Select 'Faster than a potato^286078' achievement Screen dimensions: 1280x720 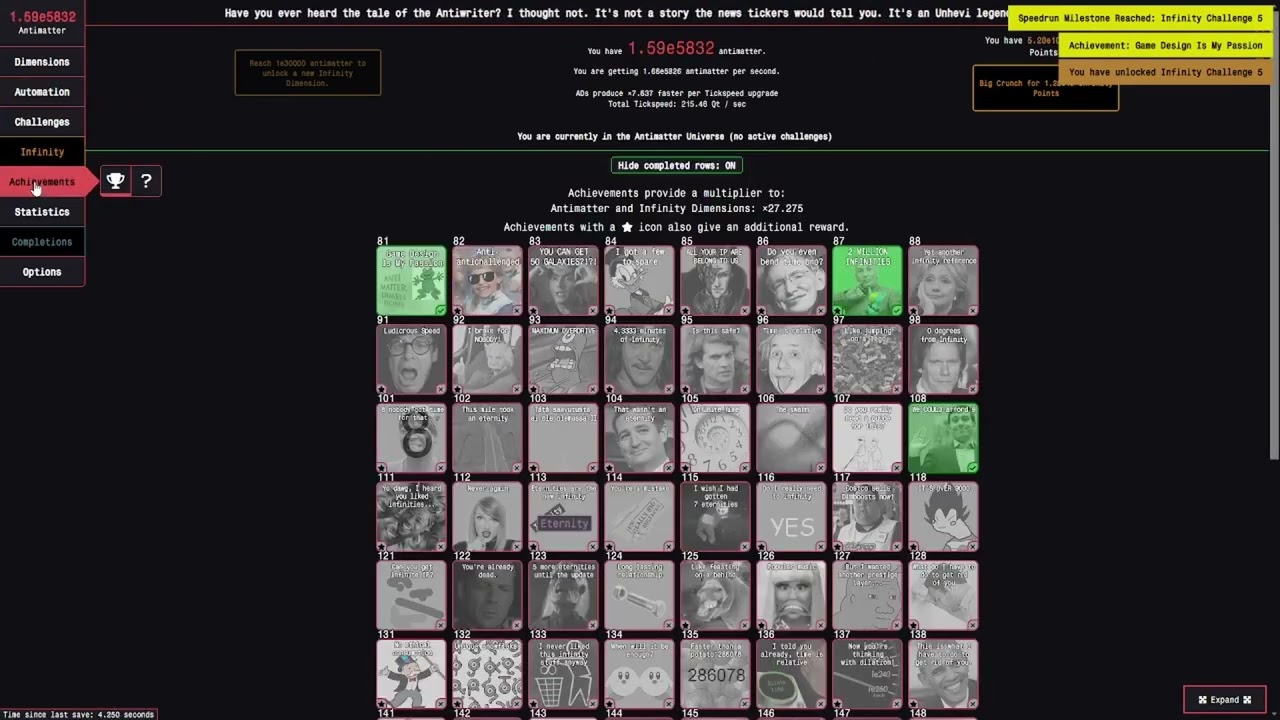pos(715,676)
